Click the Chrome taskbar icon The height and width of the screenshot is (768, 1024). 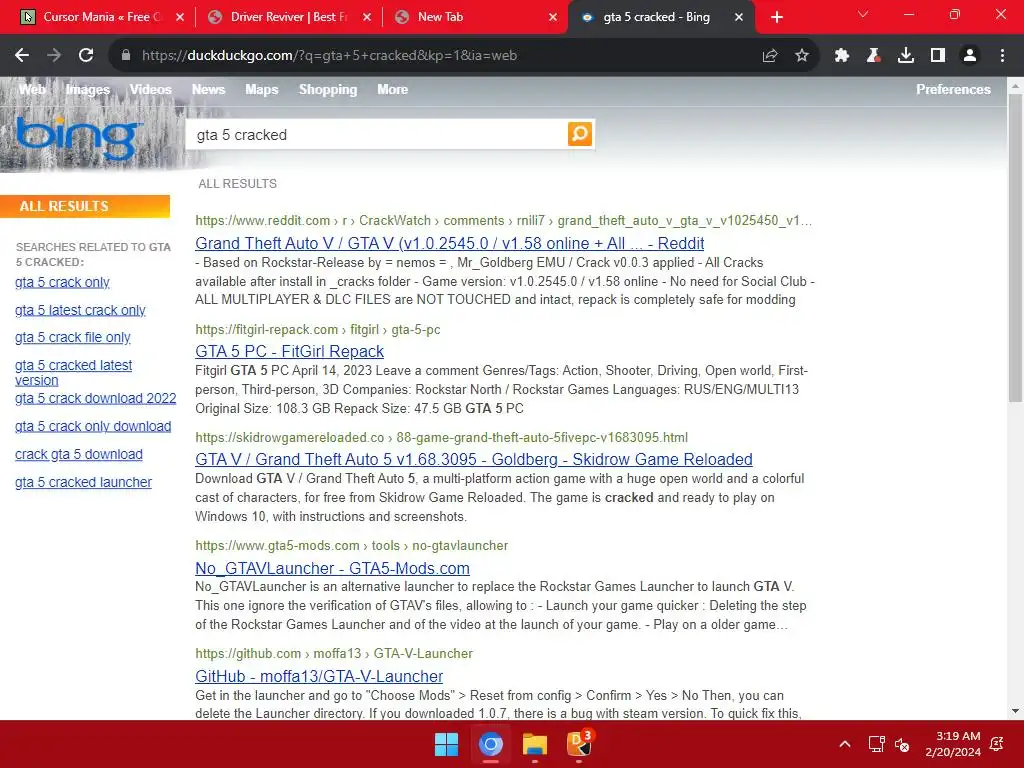pos(490,744)
